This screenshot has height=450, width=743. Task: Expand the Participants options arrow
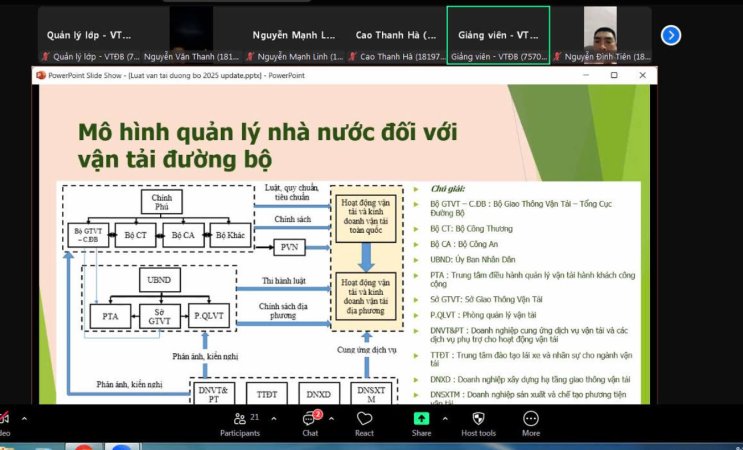pos(274,419)
